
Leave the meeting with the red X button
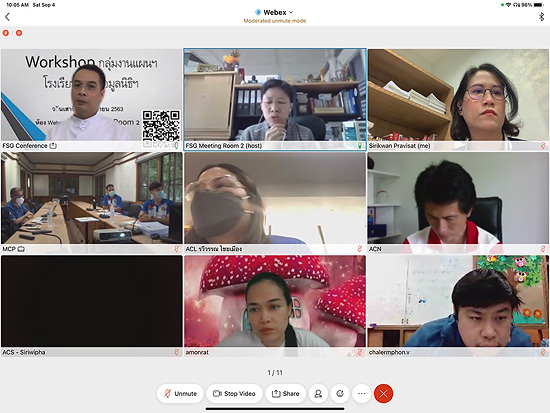point(383,393)
